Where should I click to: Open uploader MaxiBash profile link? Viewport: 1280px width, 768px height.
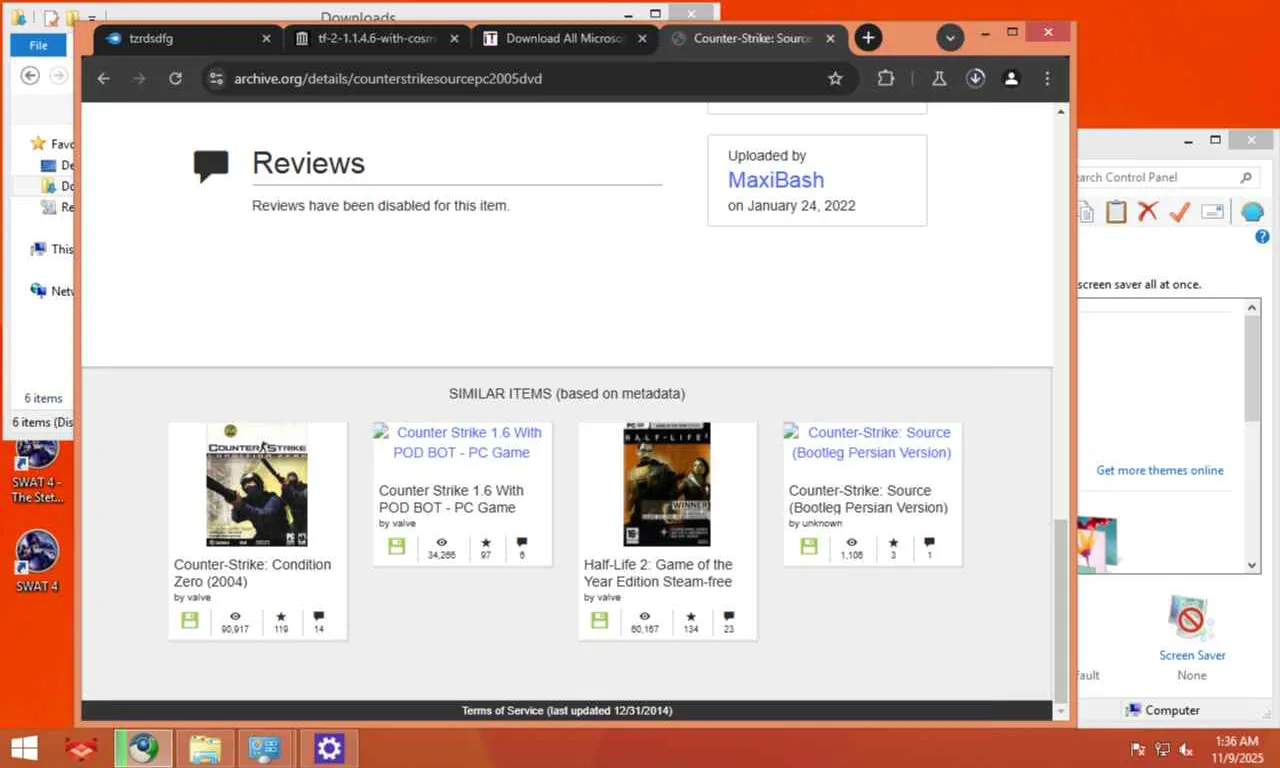(776, 180)
